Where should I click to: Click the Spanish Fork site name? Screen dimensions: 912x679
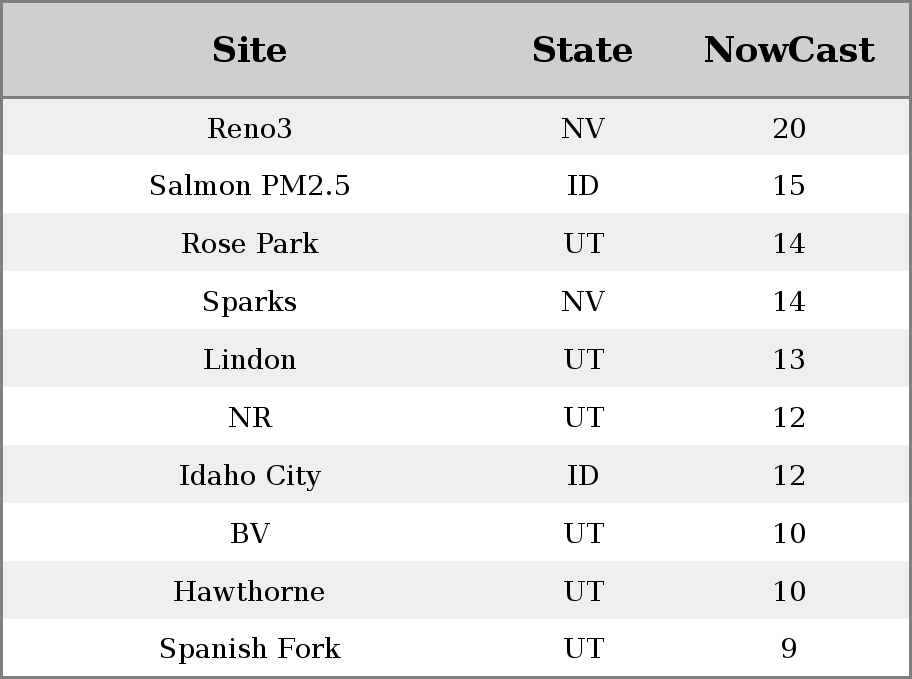pos(249,650)
